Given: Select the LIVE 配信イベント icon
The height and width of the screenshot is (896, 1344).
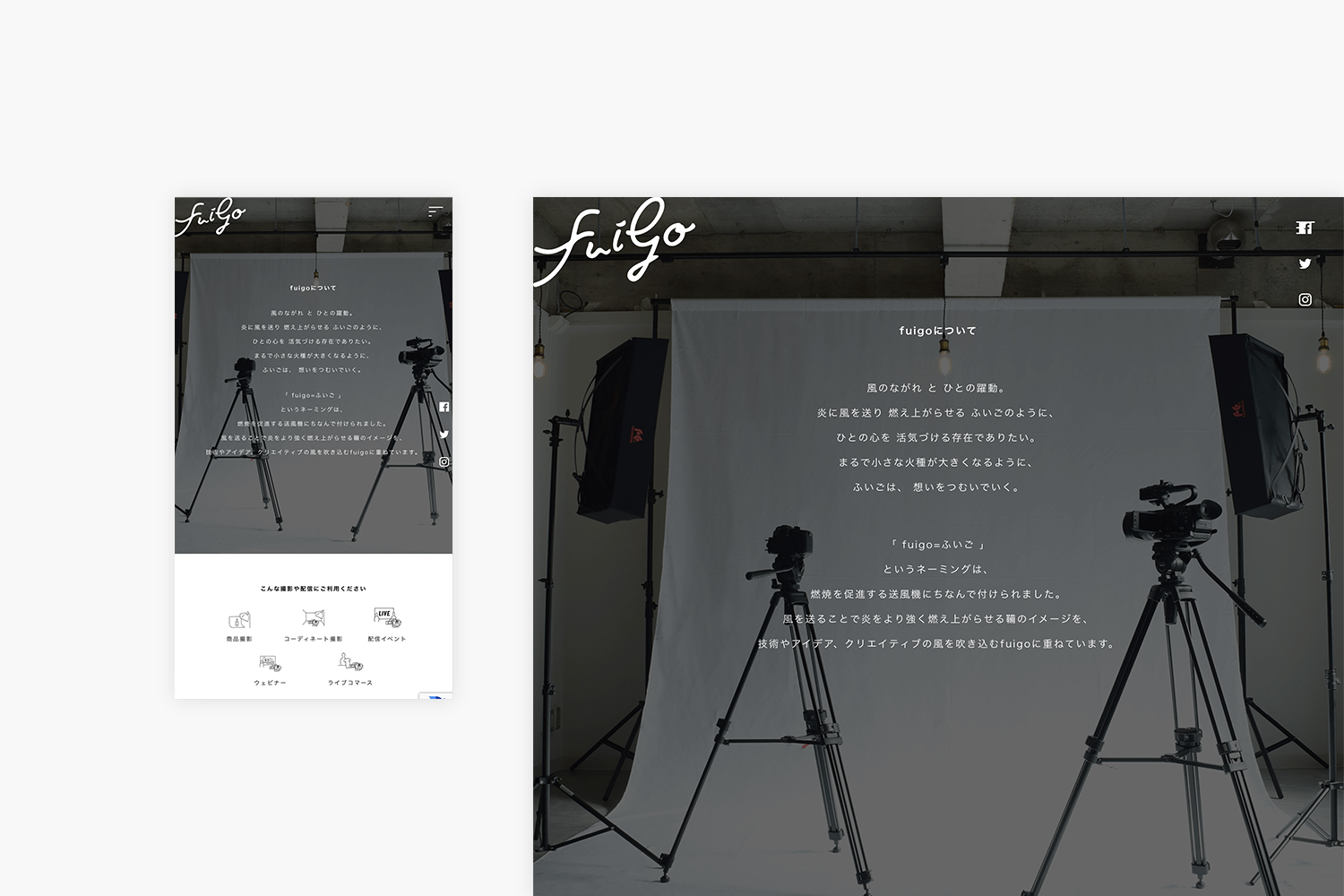Looking at the screenshot, I should (x=386, y=617).
